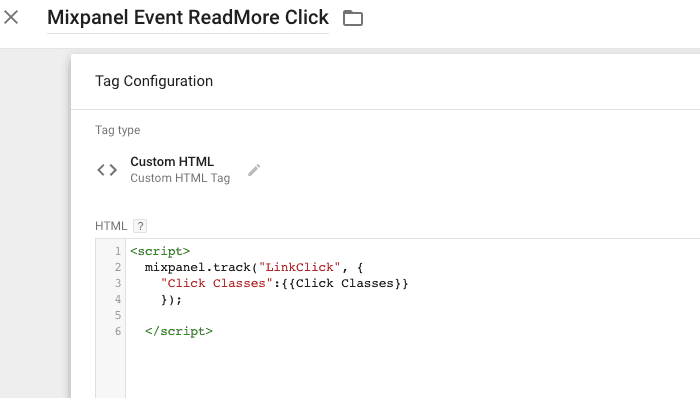Click the Tag type label
Viewport: 700px width, 398px height.
tap(117, 130)
